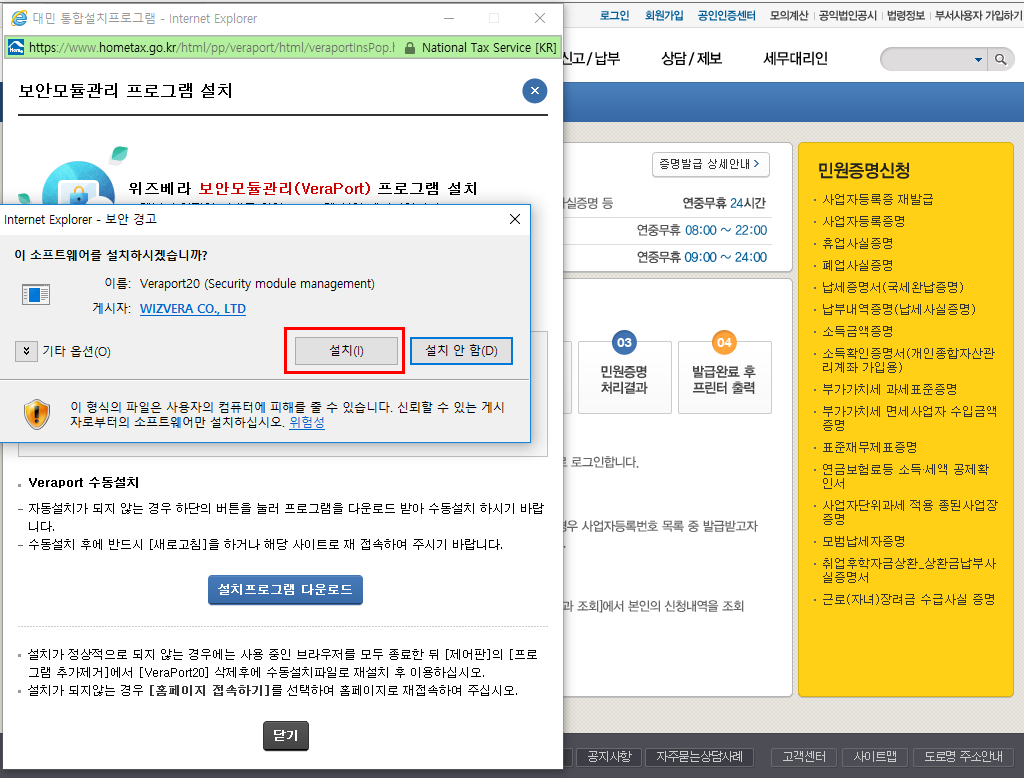Click 로그인 in the Hometax top menu

click(x=615, y=15)
